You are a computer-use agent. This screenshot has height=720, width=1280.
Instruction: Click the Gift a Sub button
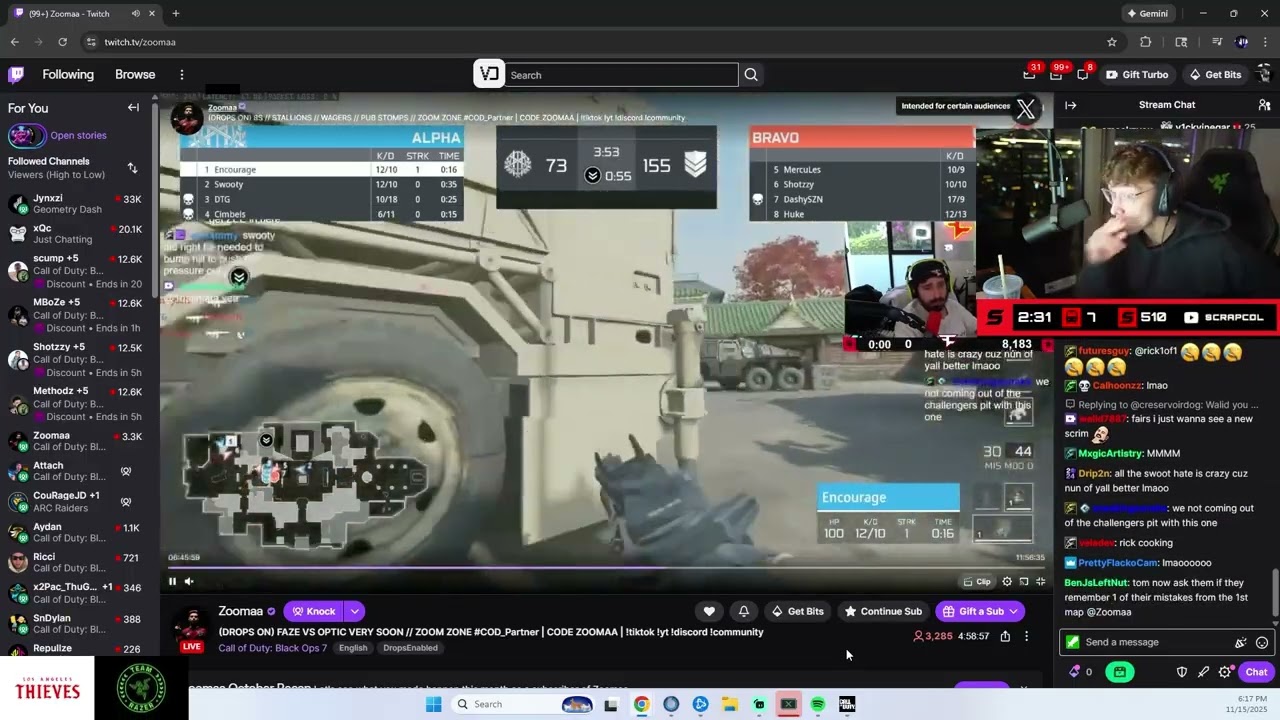980,611
